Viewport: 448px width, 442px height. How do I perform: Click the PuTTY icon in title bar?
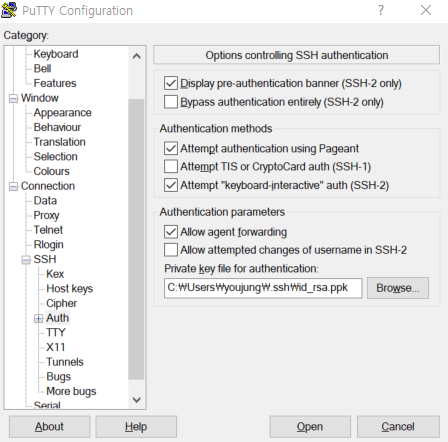(9, 10)
